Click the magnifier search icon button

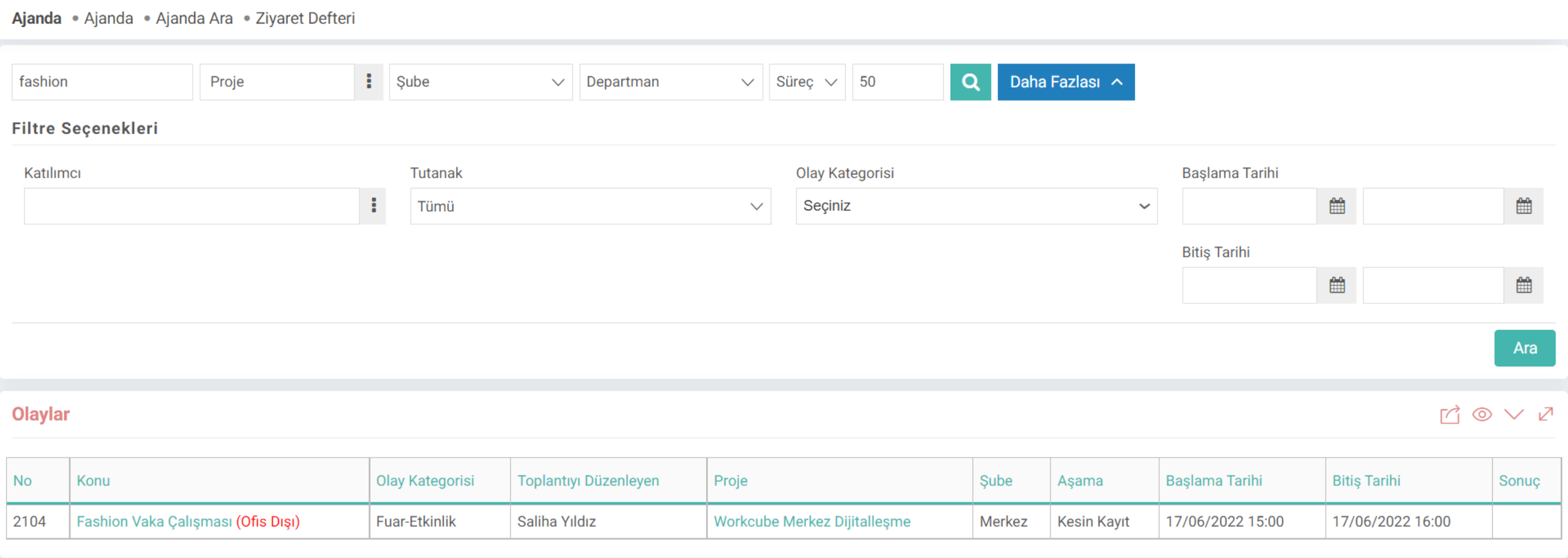pos(970,82)
